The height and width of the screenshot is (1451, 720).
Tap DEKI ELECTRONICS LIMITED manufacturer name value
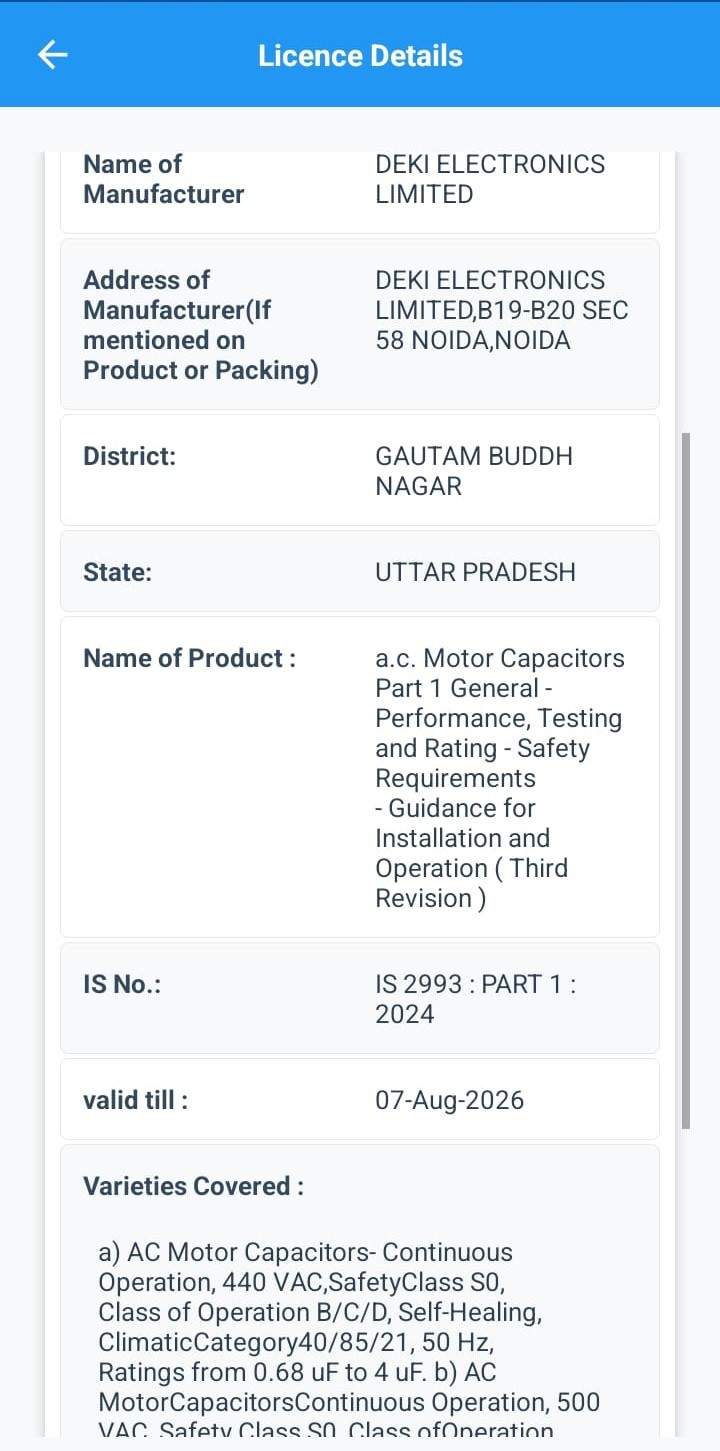490,179
